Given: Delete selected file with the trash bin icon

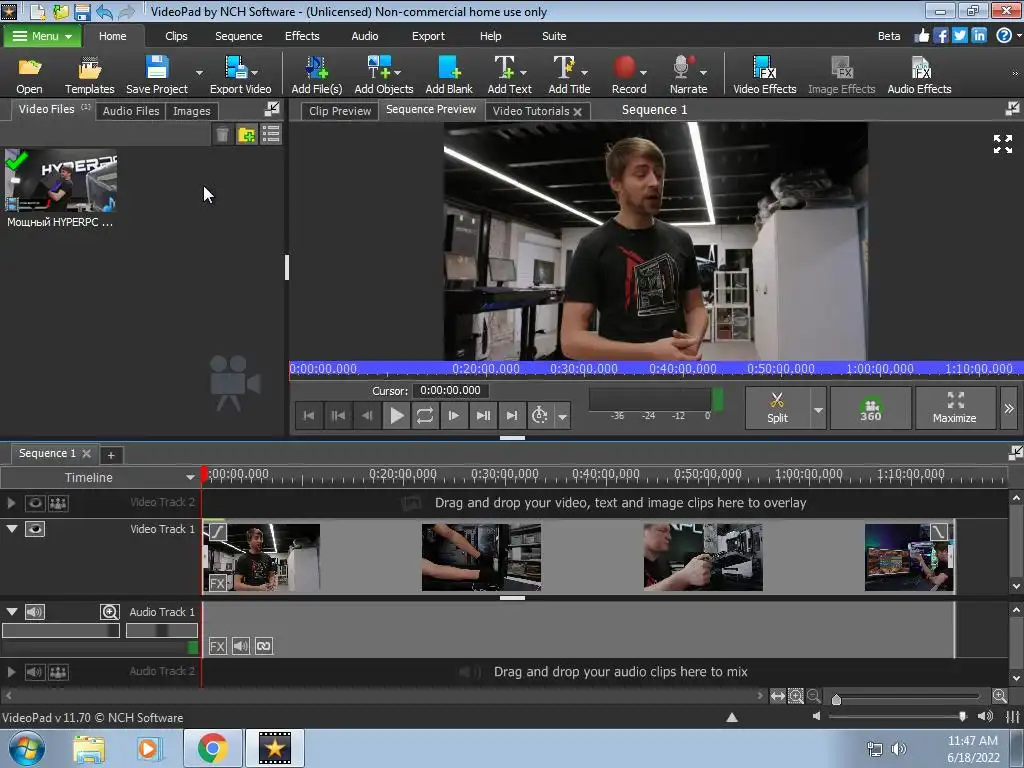Looking at the screenshot, I should click(222, 135).
